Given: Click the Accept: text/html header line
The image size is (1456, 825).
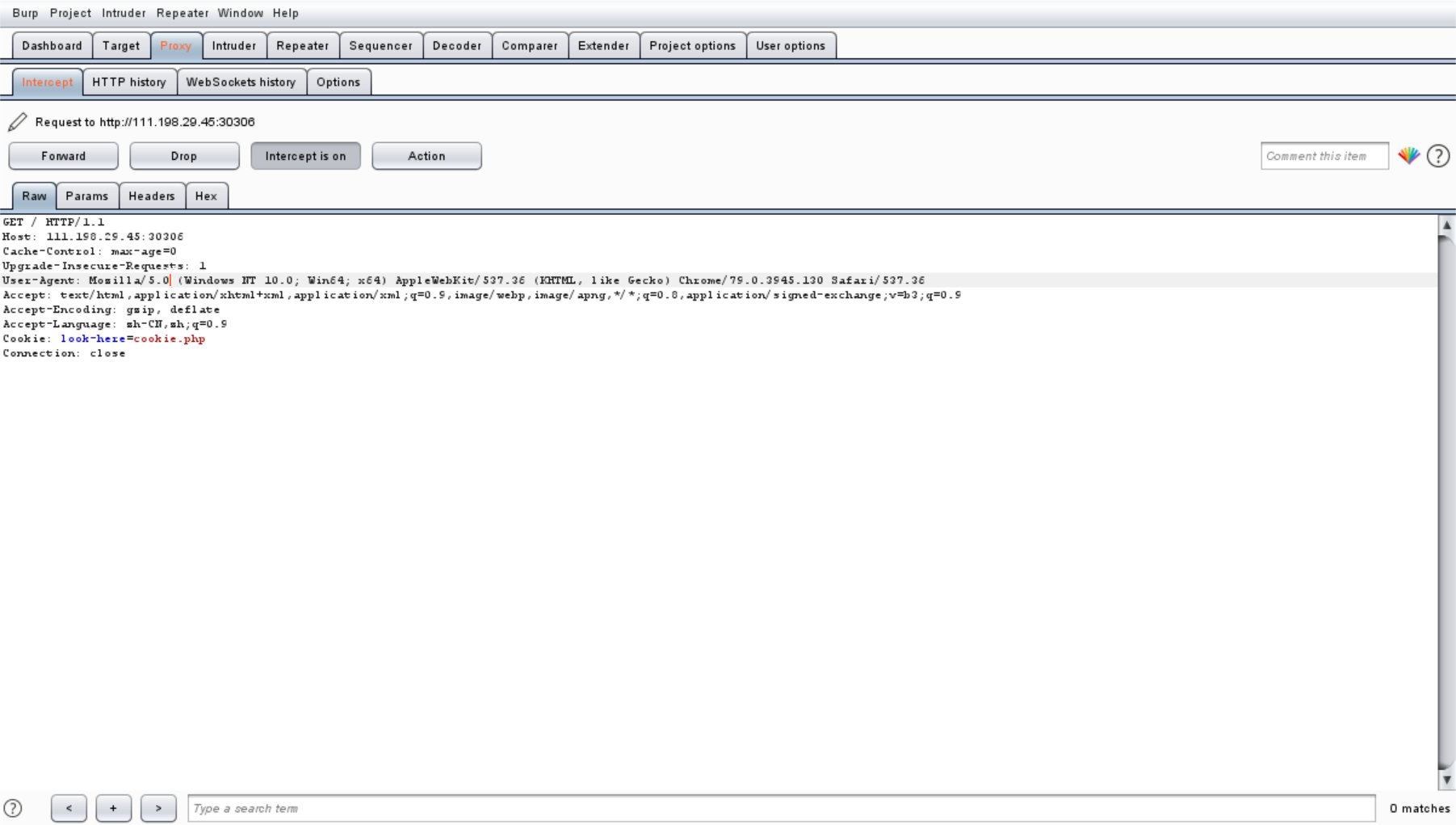Looking at the screenshot, I should (482, 295).
